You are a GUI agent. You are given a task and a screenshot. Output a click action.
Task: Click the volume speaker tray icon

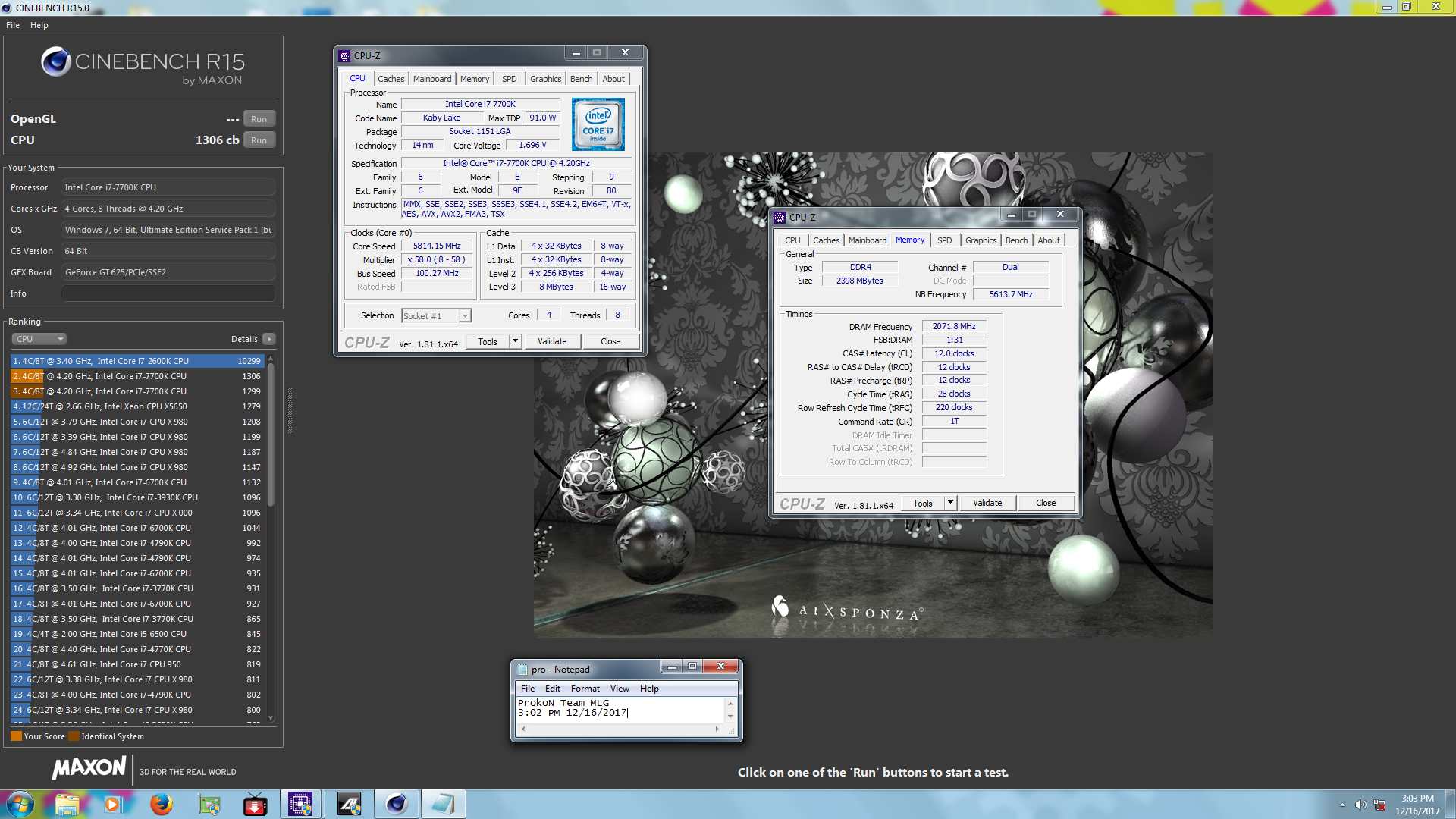pos(1360,805)
